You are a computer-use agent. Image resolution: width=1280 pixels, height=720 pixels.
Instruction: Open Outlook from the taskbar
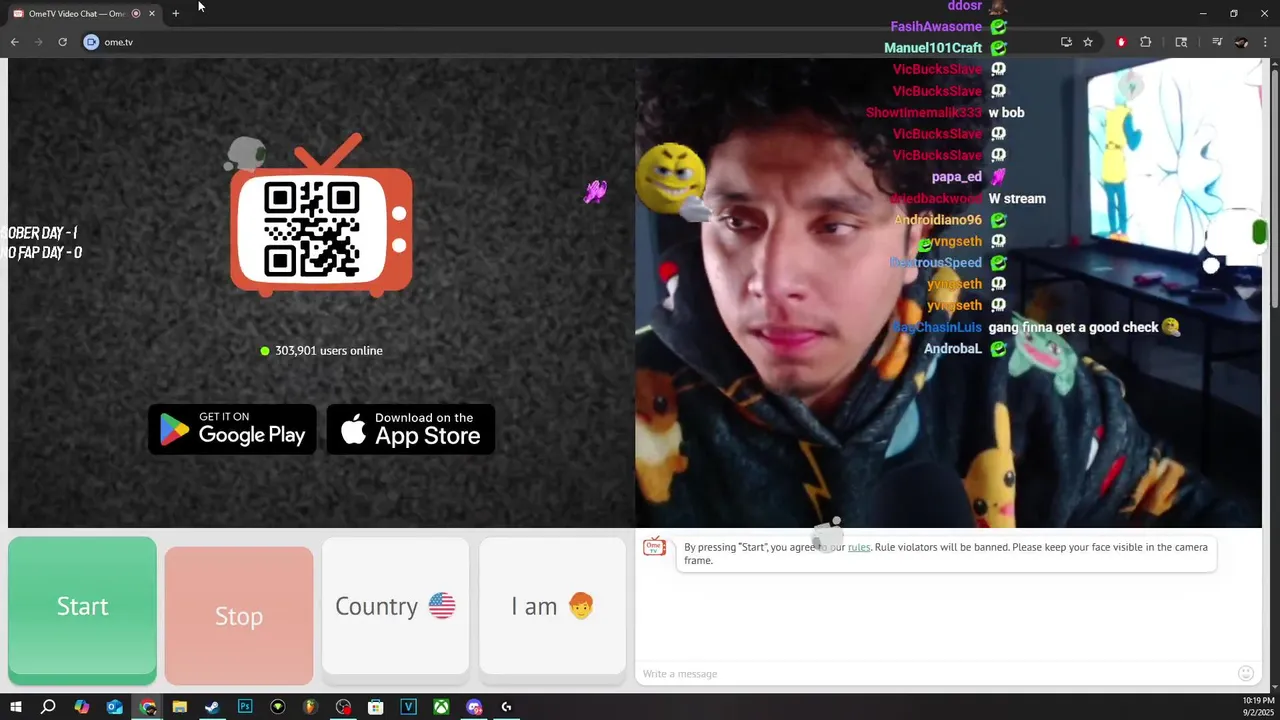(115, 707)
